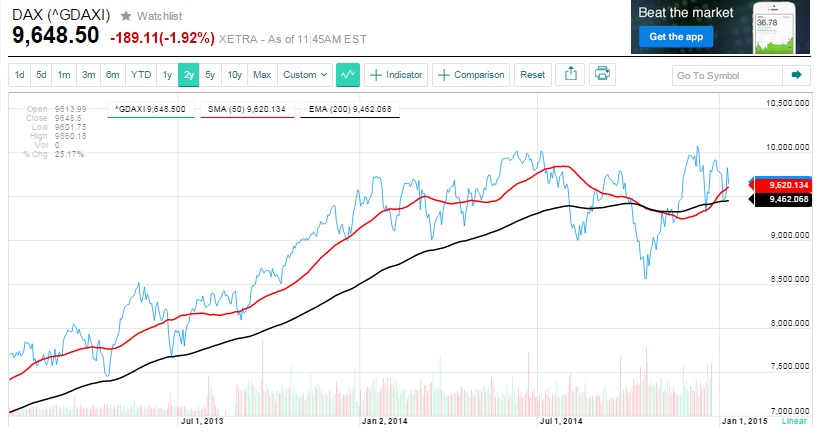
Task: Switch to the 1y time range
Action: 166,74
